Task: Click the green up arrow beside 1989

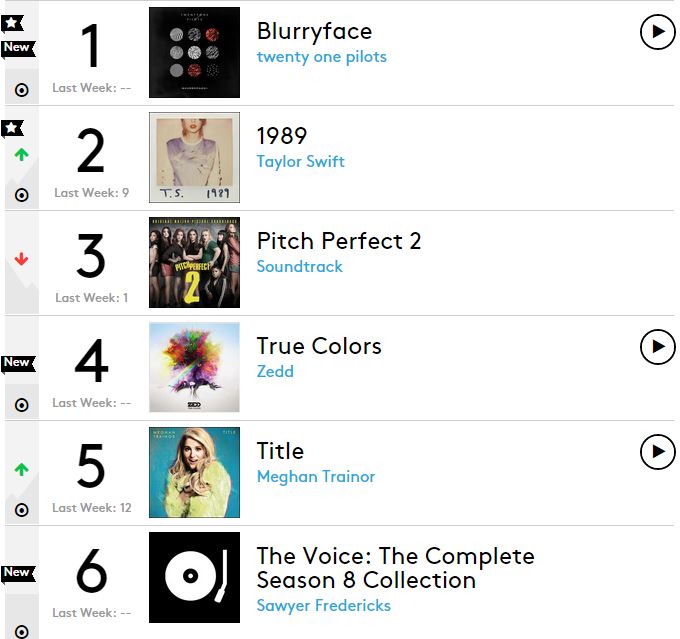Action: tap(21, 154)
